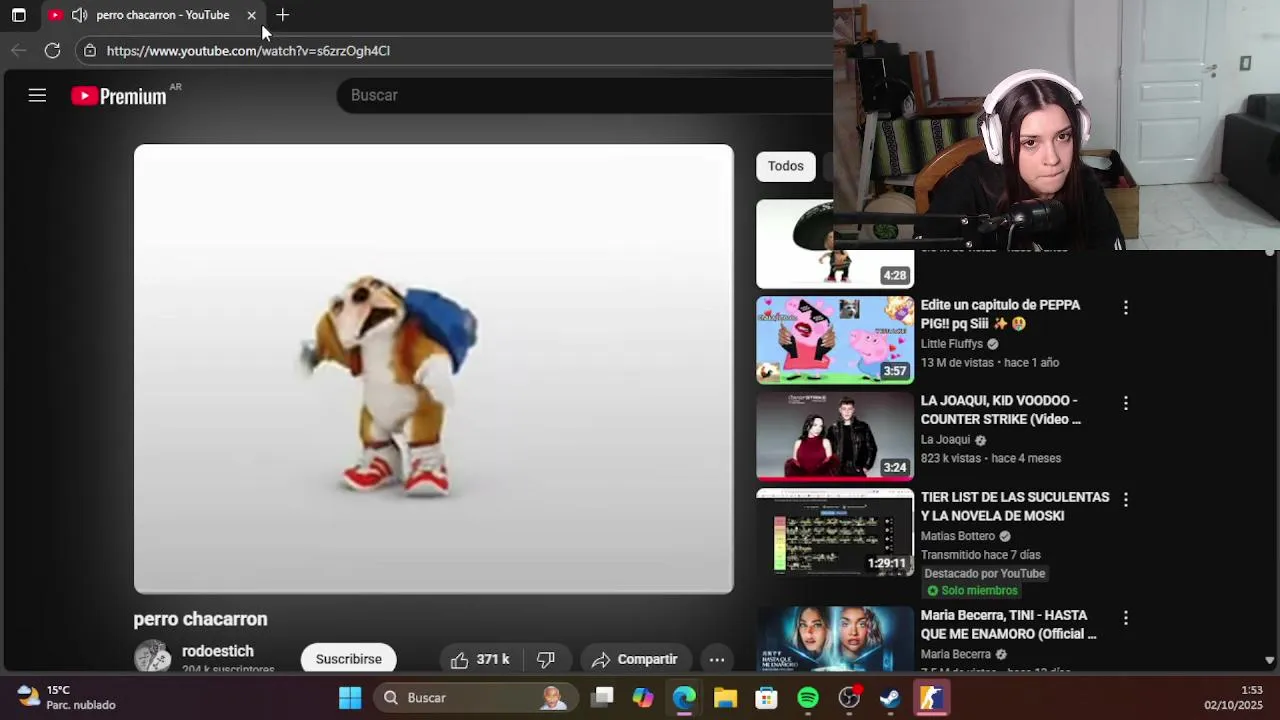Play or pause the perro chacarron video
1280x720 pixels.
(x=433, y=369)
